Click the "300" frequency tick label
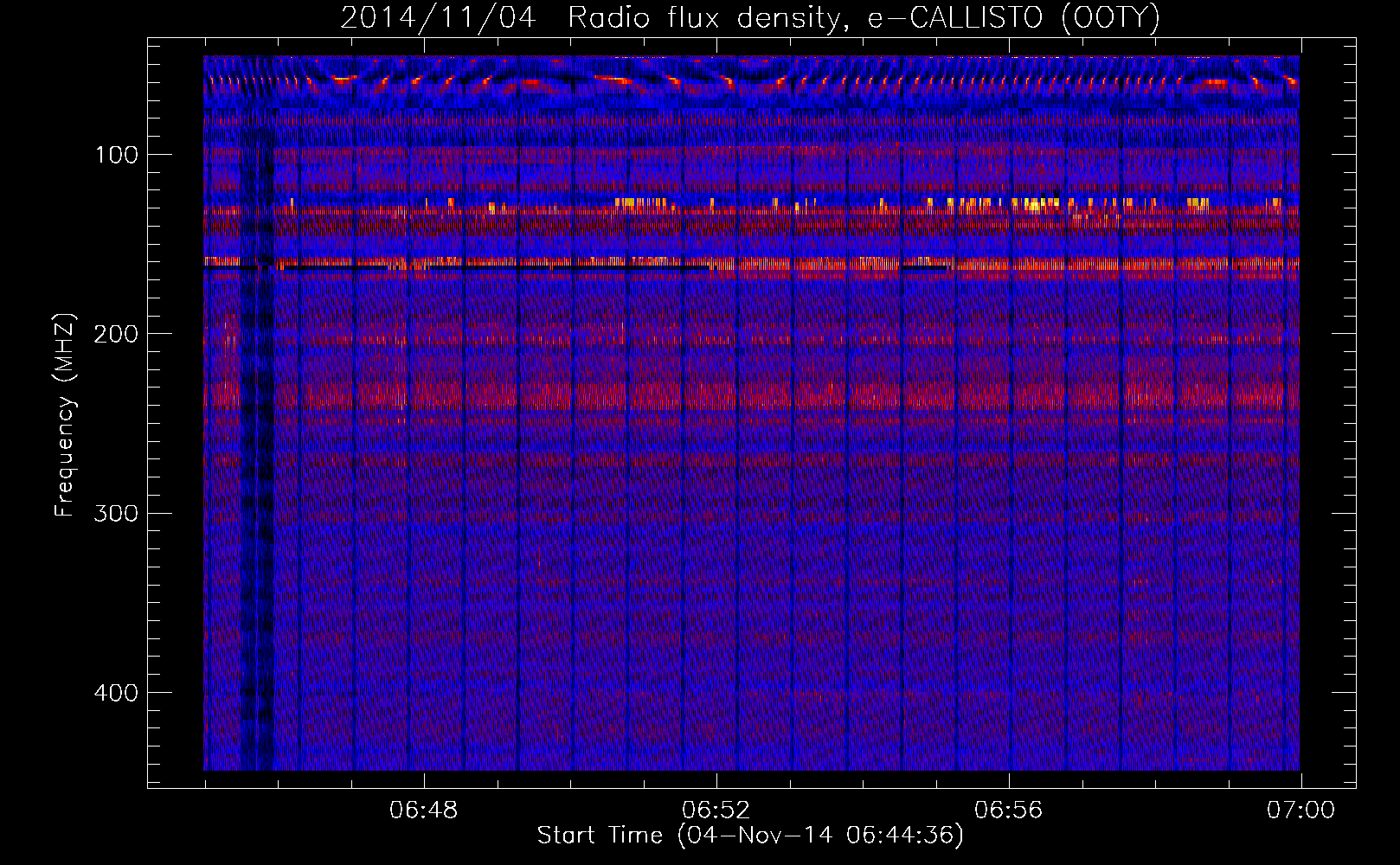1400x865 pixels. pos(117,514)
